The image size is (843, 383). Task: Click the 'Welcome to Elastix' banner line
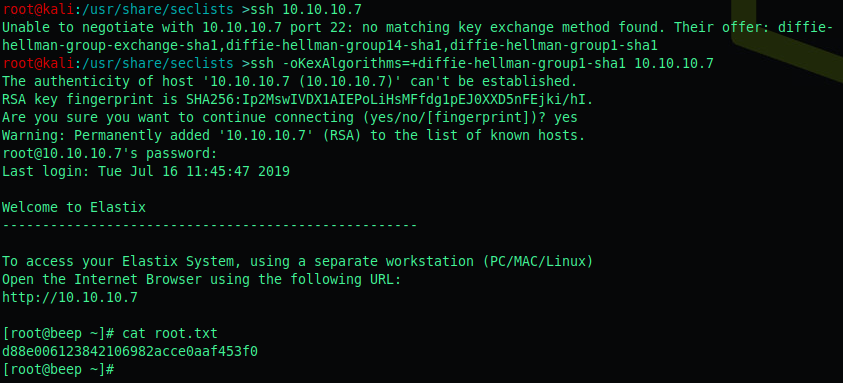pos(74,207)
